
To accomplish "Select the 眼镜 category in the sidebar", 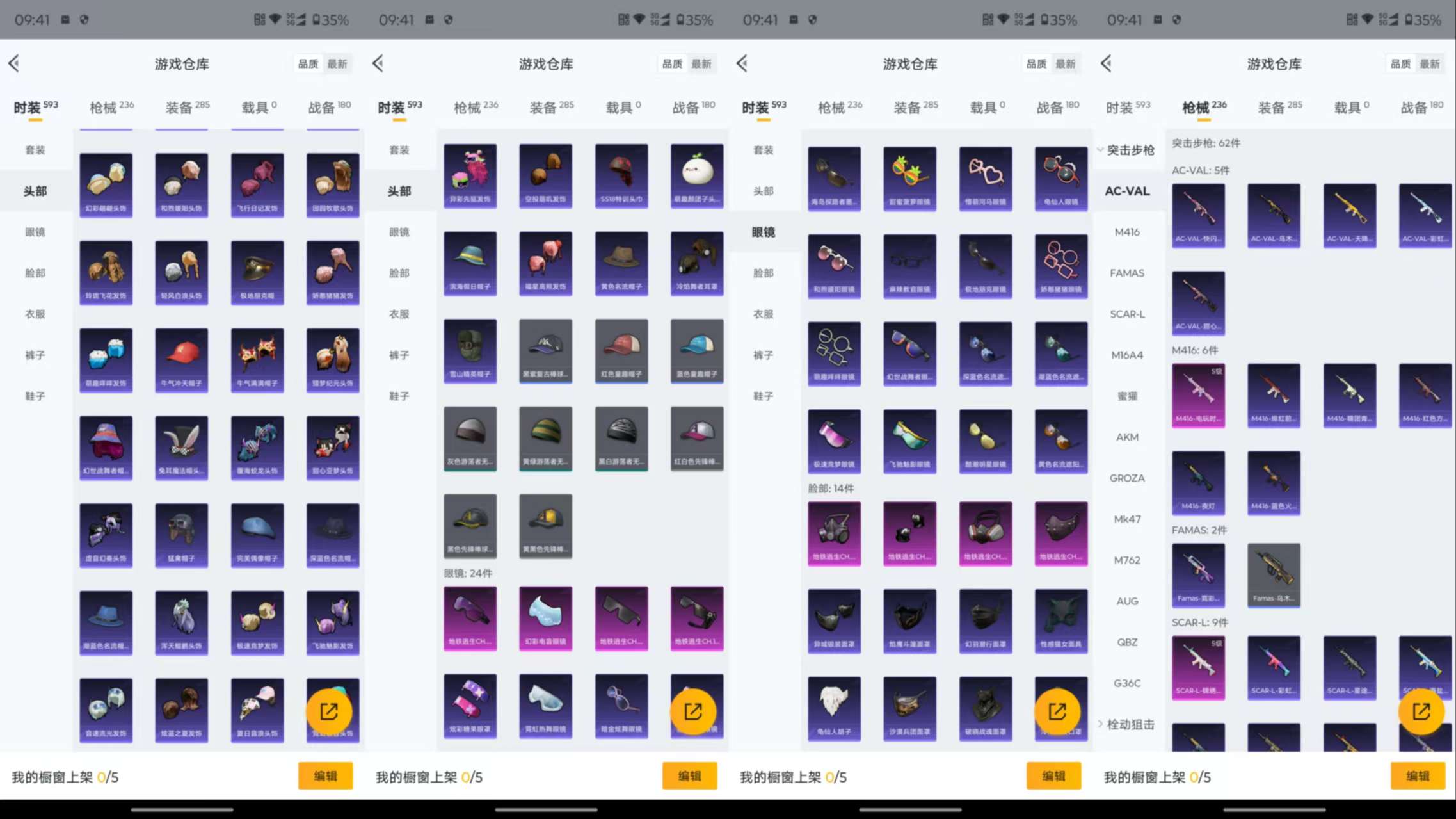I will (x=35, y=232).
